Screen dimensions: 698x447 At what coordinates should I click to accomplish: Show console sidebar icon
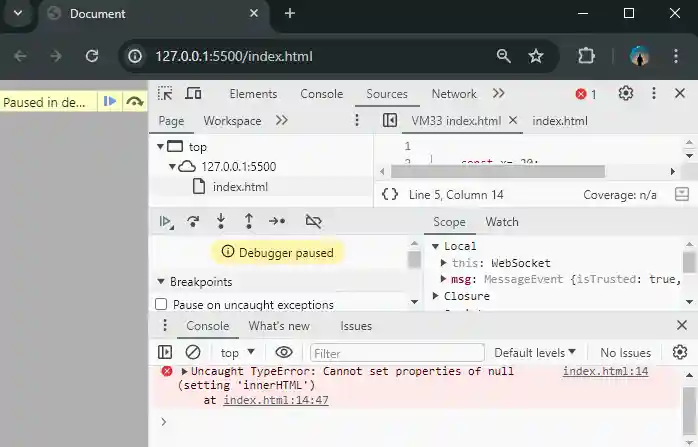point(165,352)
